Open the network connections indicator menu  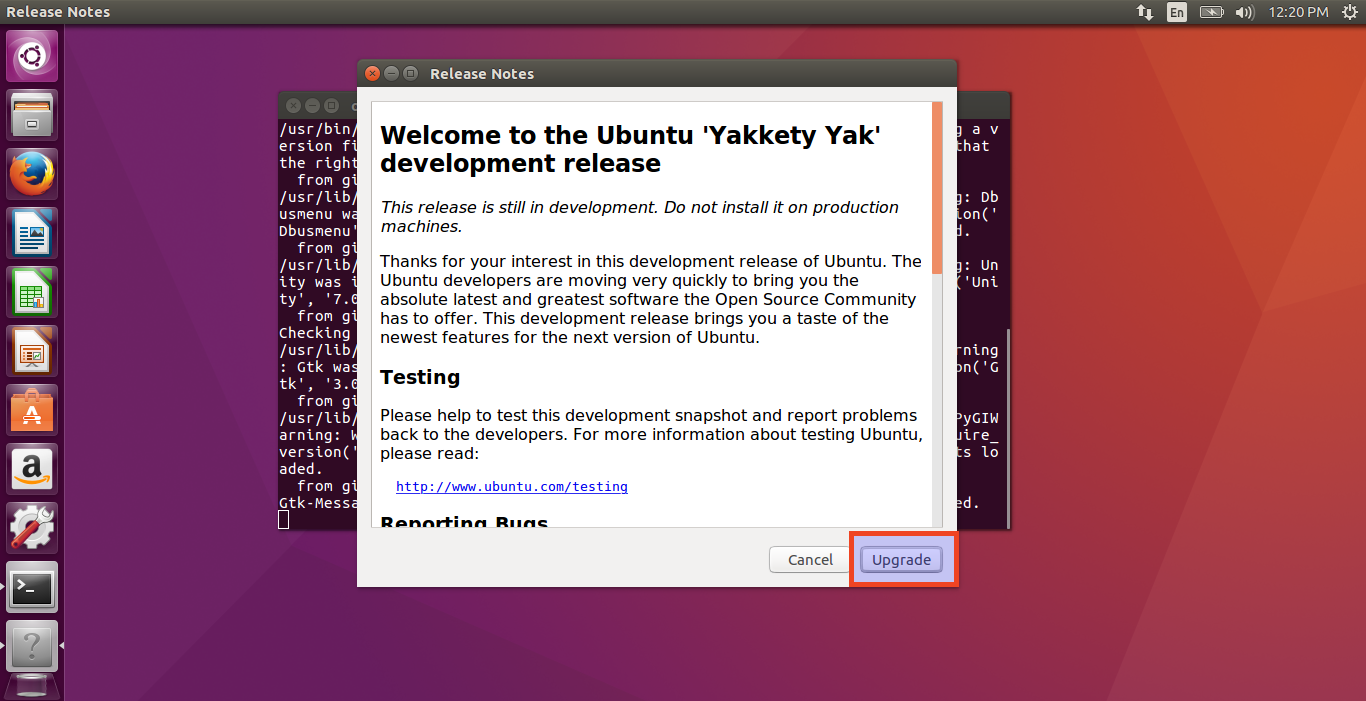[x=1144, y=12]
